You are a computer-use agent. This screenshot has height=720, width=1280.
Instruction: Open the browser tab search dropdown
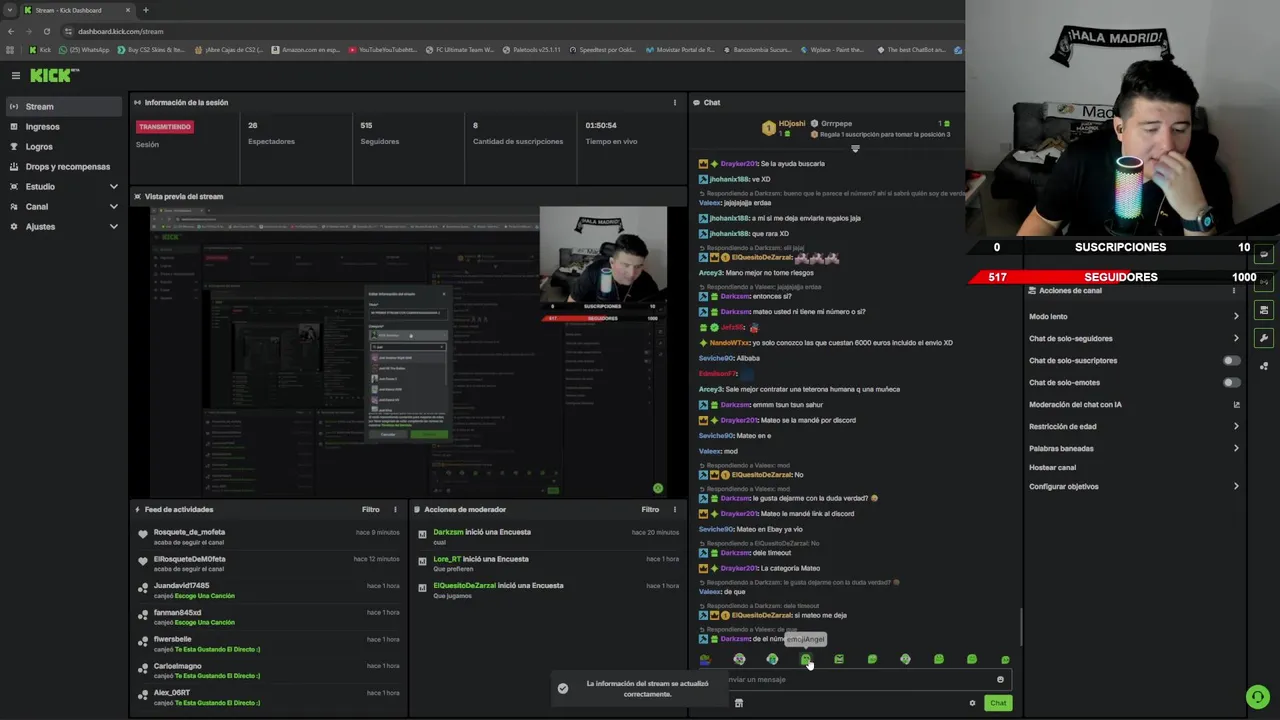click(10, 10)
